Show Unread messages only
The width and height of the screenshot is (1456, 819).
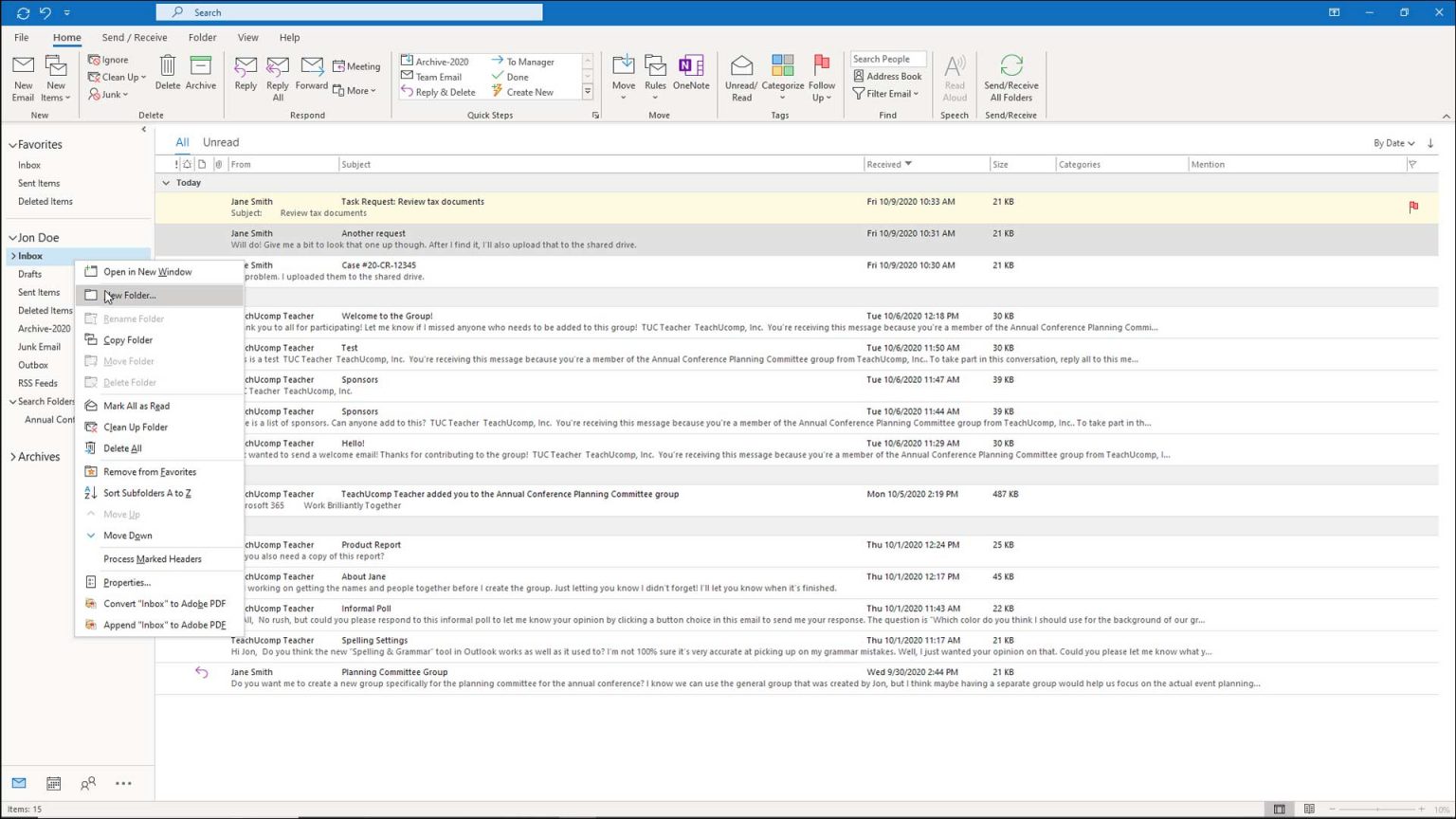pyautogui.click(x=221, y=142)
